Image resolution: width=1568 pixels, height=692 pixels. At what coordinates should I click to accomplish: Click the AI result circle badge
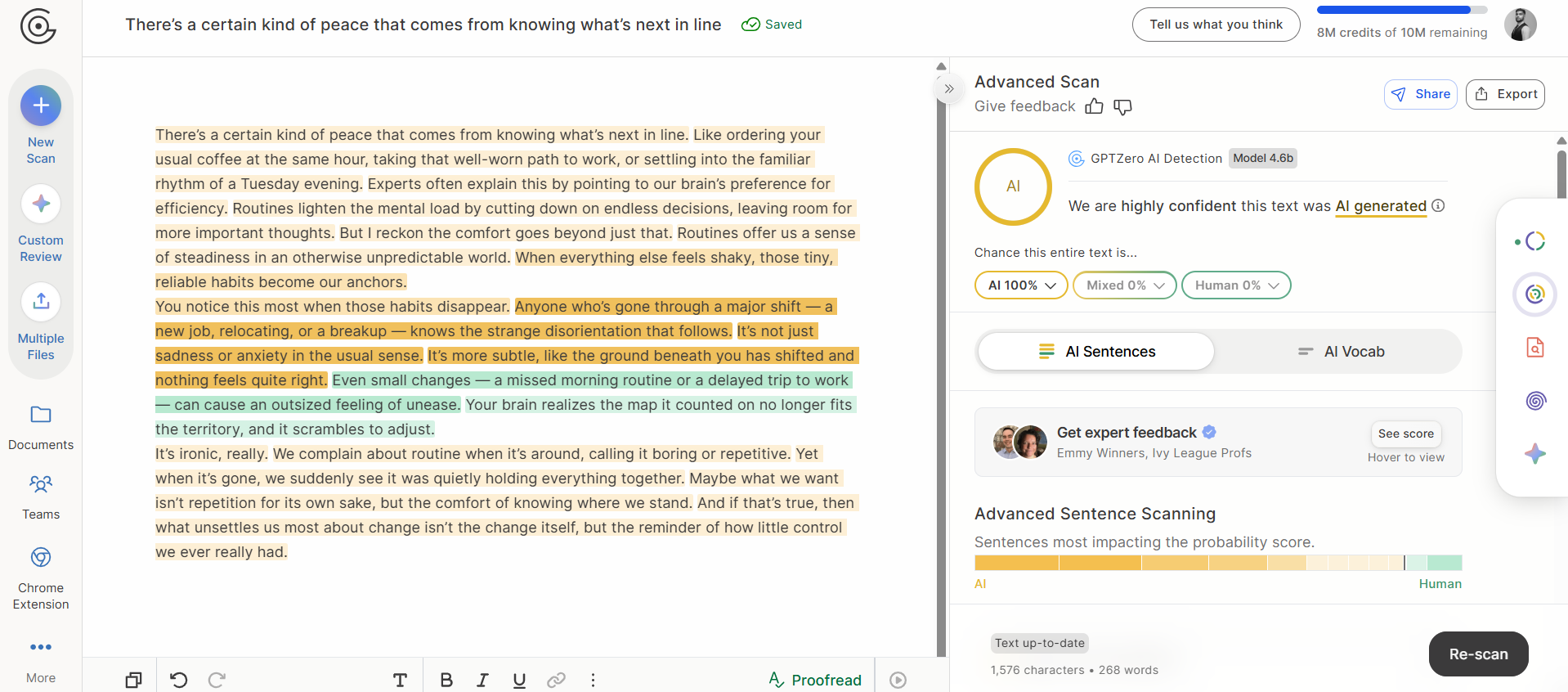tap(1013, 186)
